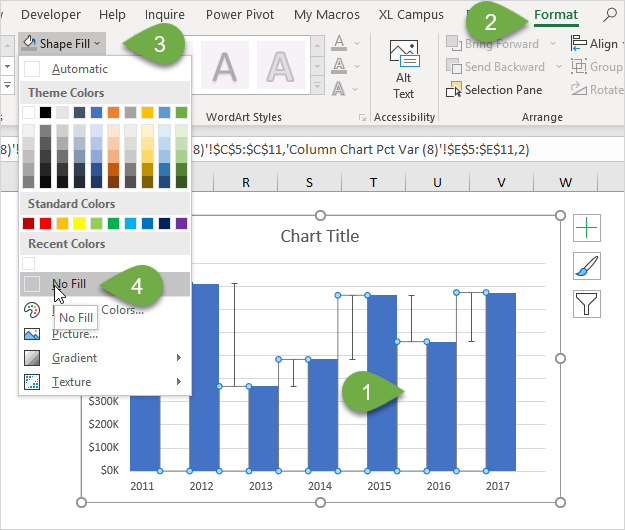Choose Automatic fill option
The image size is (625, 530).
(x=105, y=69)
